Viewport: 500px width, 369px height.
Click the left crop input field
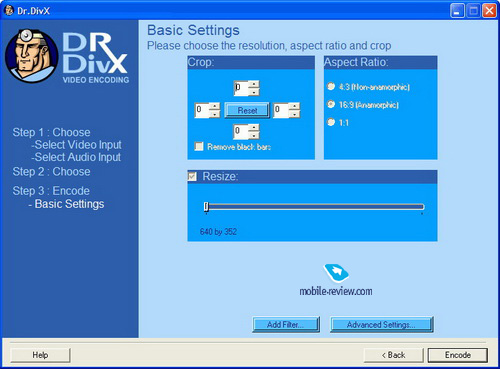pos(202,110)
